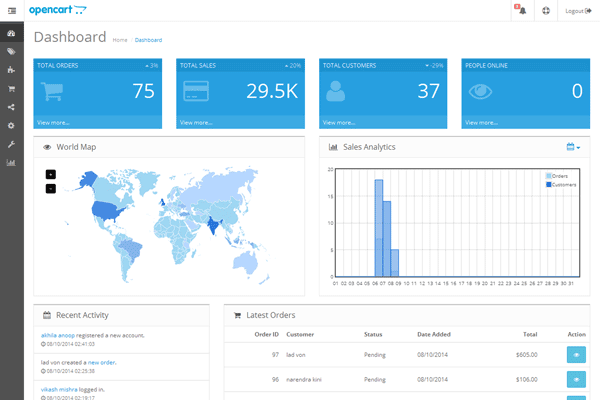Select the Dashboard breadcrumb item
600x400 pixels.
tap(147, 40)
